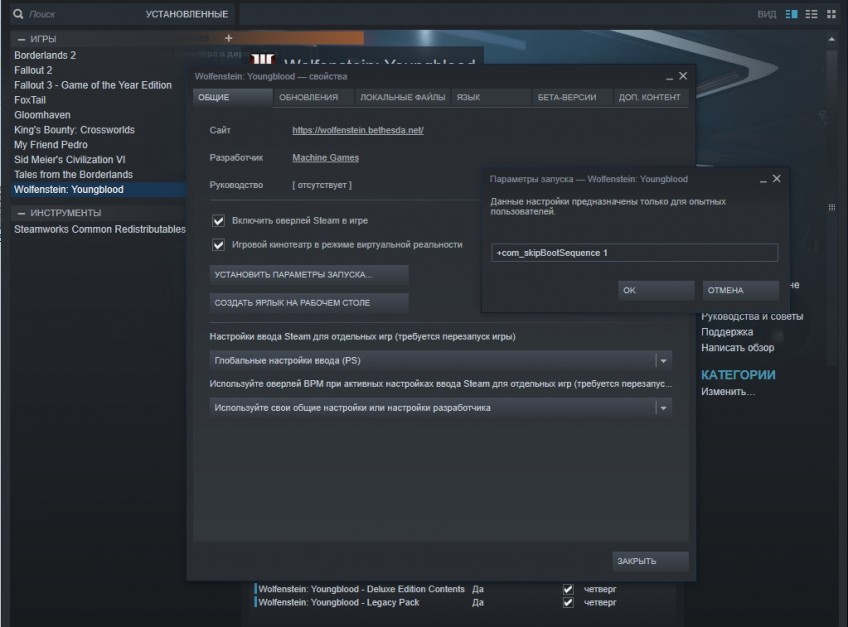Select Sid Meier's Civilization VI
This screenshot has height=627, width=848.
(x=69, y=160)
